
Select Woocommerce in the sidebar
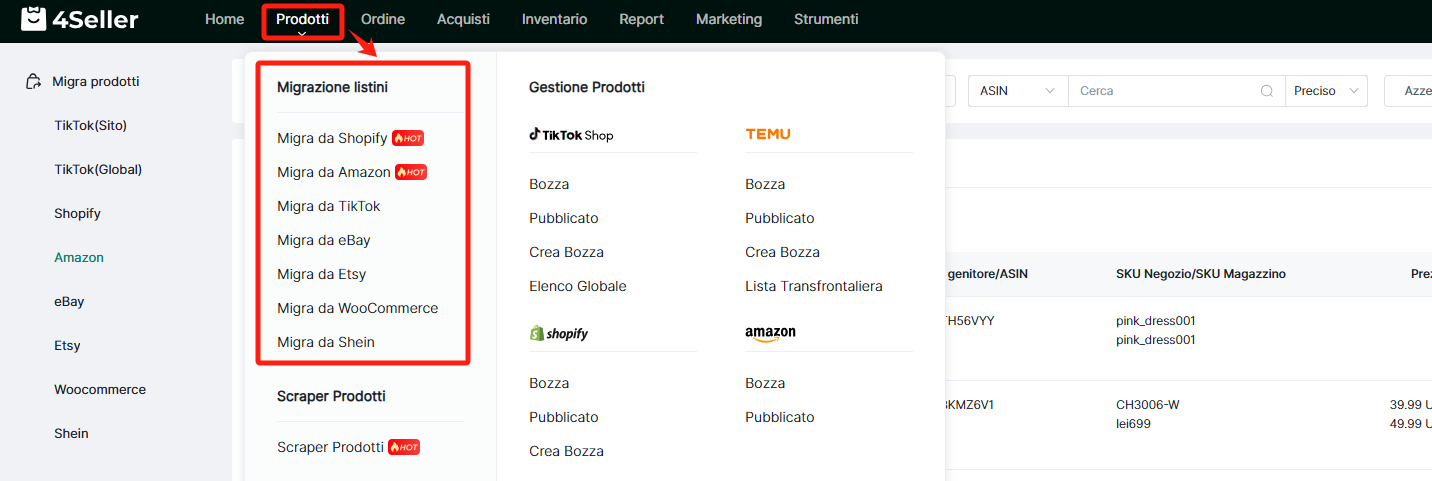pos(100,389)
